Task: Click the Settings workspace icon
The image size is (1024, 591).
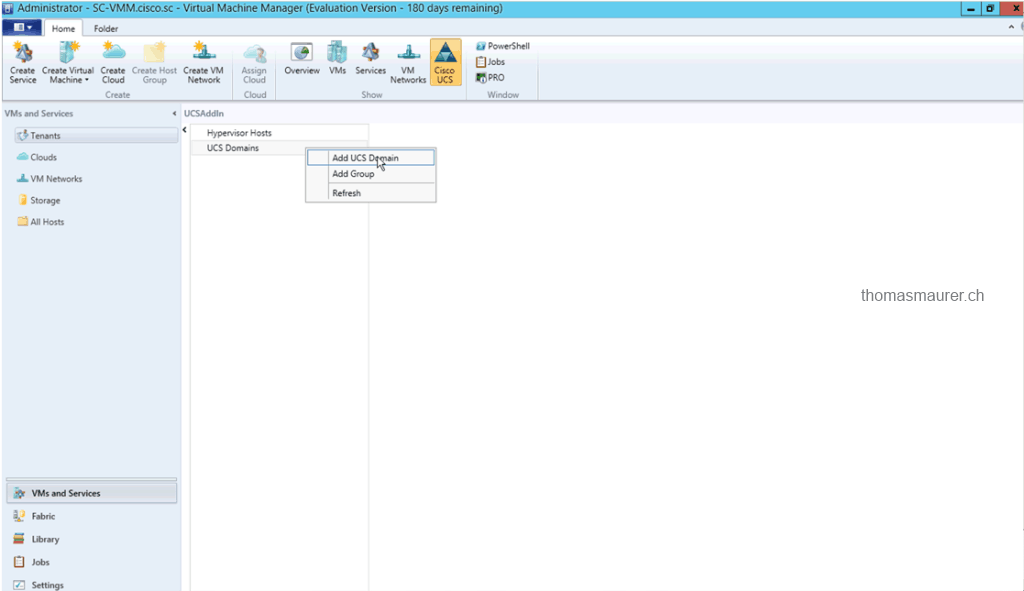Action: click(19, 584)
